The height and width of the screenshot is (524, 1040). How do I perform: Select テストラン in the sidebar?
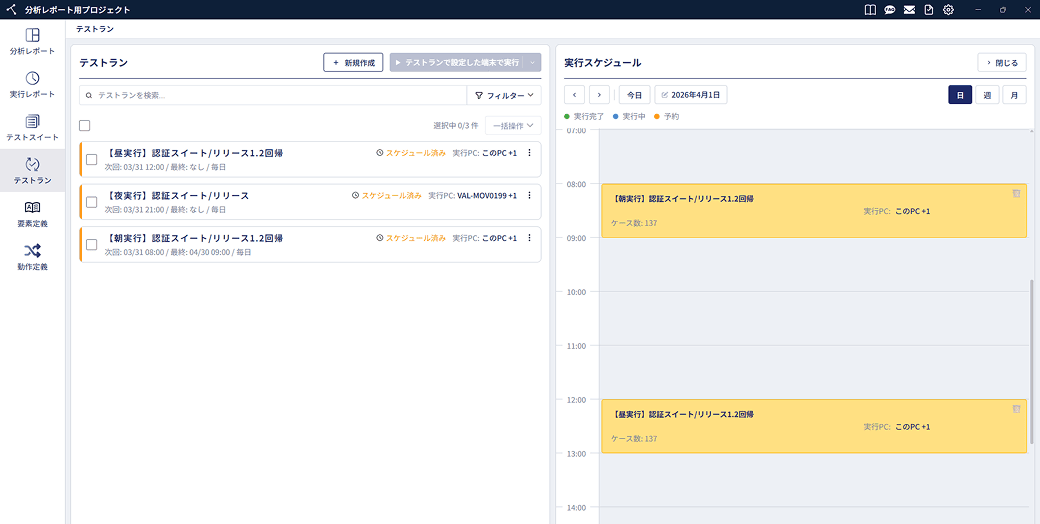click(x=32, y=170)
